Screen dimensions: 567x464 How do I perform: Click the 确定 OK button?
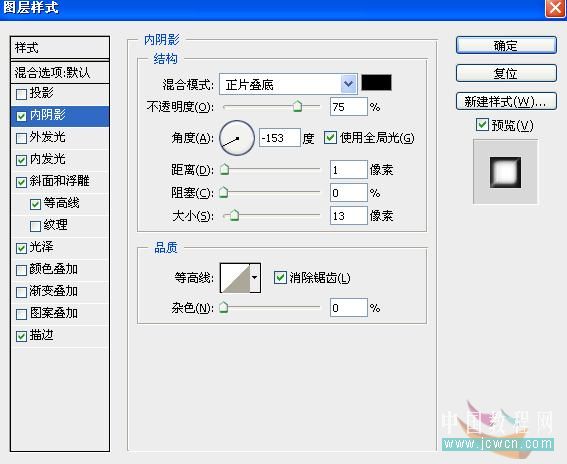pyautogui.click(x=506, y=46)
